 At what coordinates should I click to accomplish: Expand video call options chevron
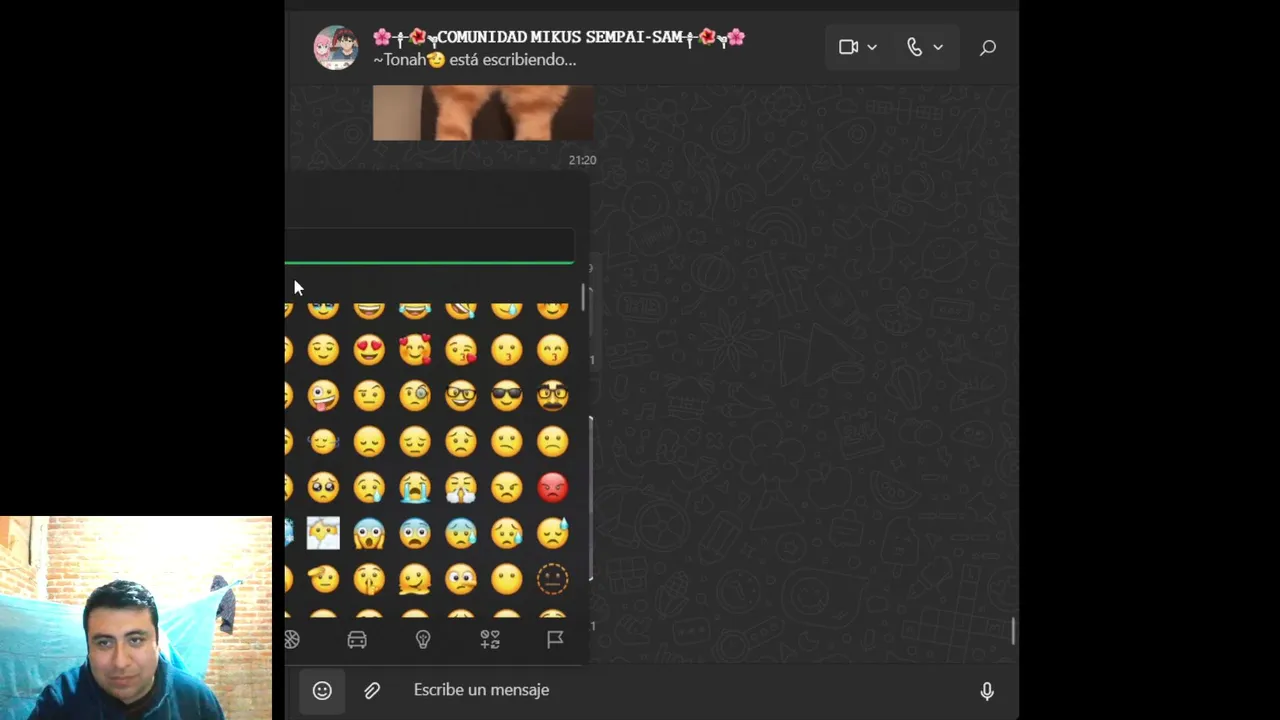[x=872, y=47]
